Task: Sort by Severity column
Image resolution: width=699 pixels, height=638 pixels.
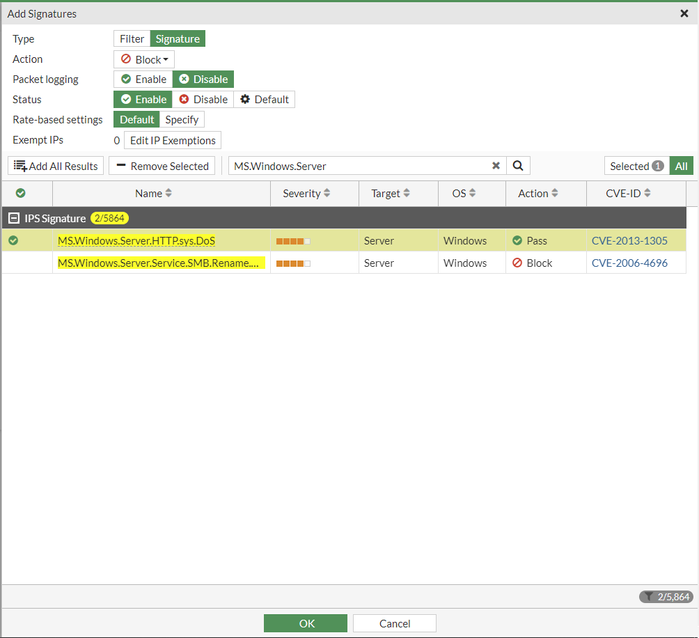Action: (306, 193)
